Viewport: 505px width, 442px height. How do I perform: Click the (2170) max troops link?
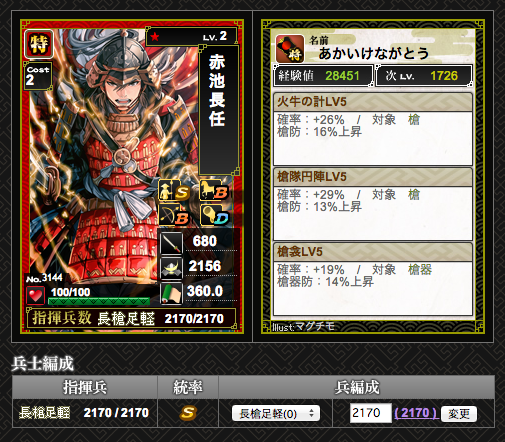(415, 413)
